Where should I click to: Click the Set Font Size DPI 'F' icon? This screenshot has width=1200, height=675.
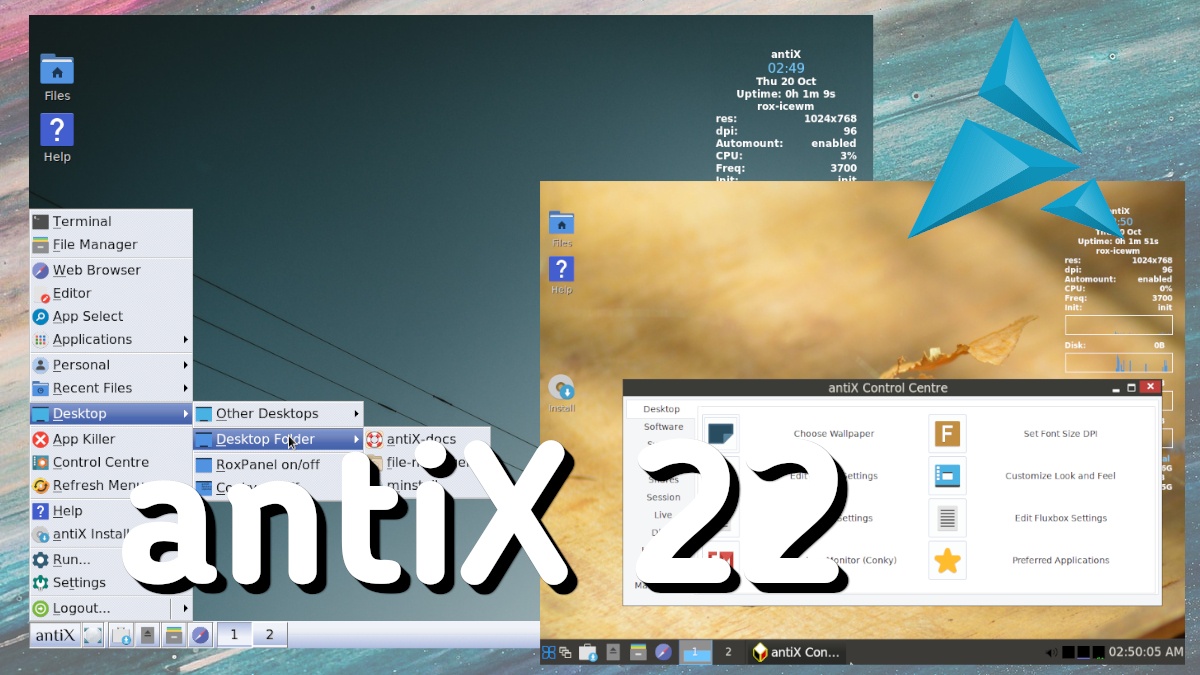click(x=947, y=434)
